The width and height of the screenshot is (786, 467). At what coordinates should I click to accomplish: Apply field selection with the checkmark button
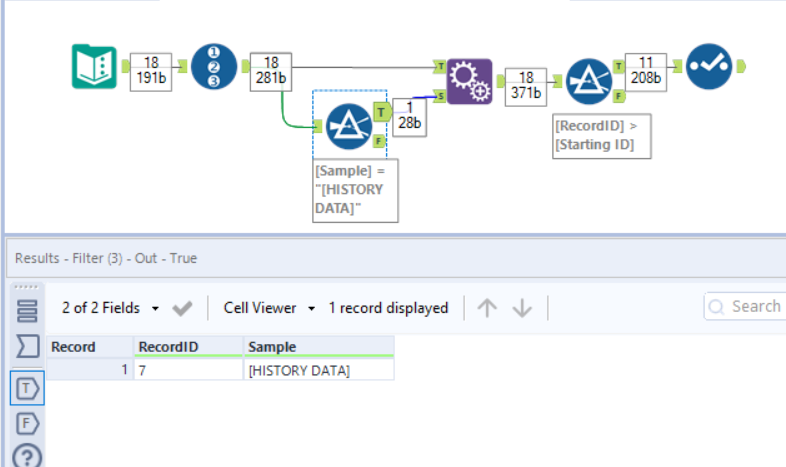(x=182, y=308)
